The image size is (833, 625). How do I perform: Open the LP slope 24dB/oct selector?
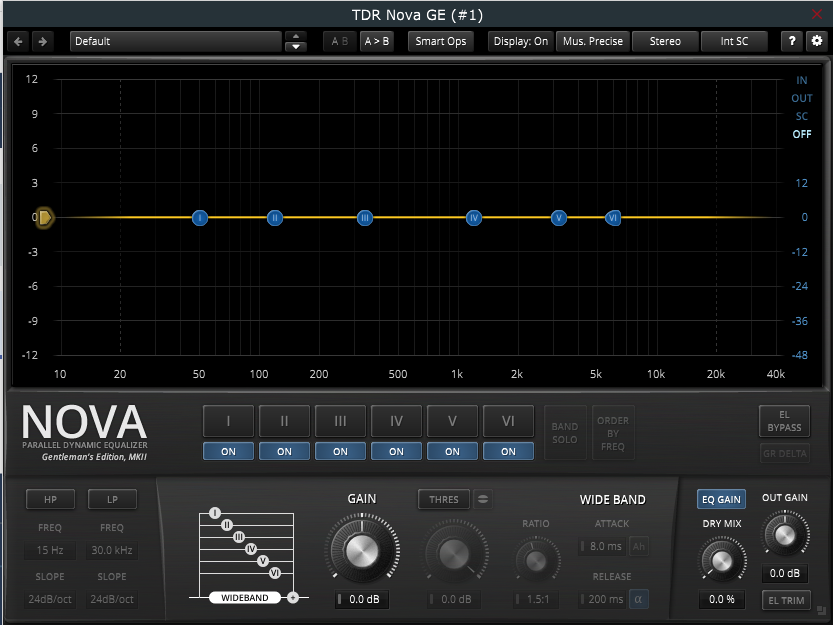[112, 599]
